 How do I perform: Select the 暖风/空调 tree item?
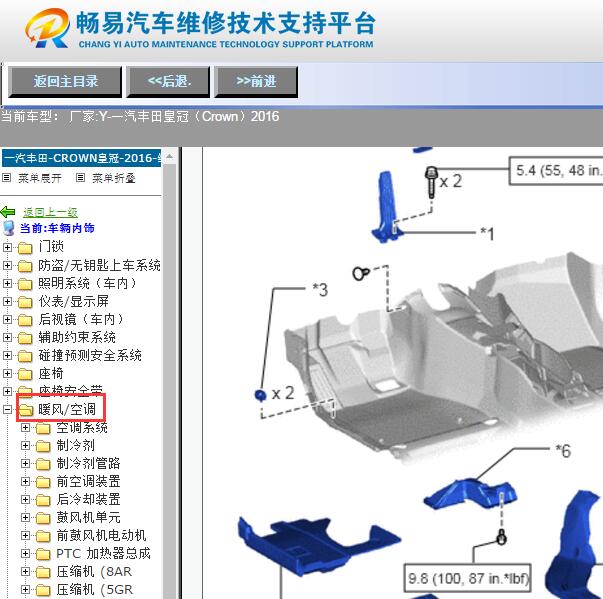[67, 409]
